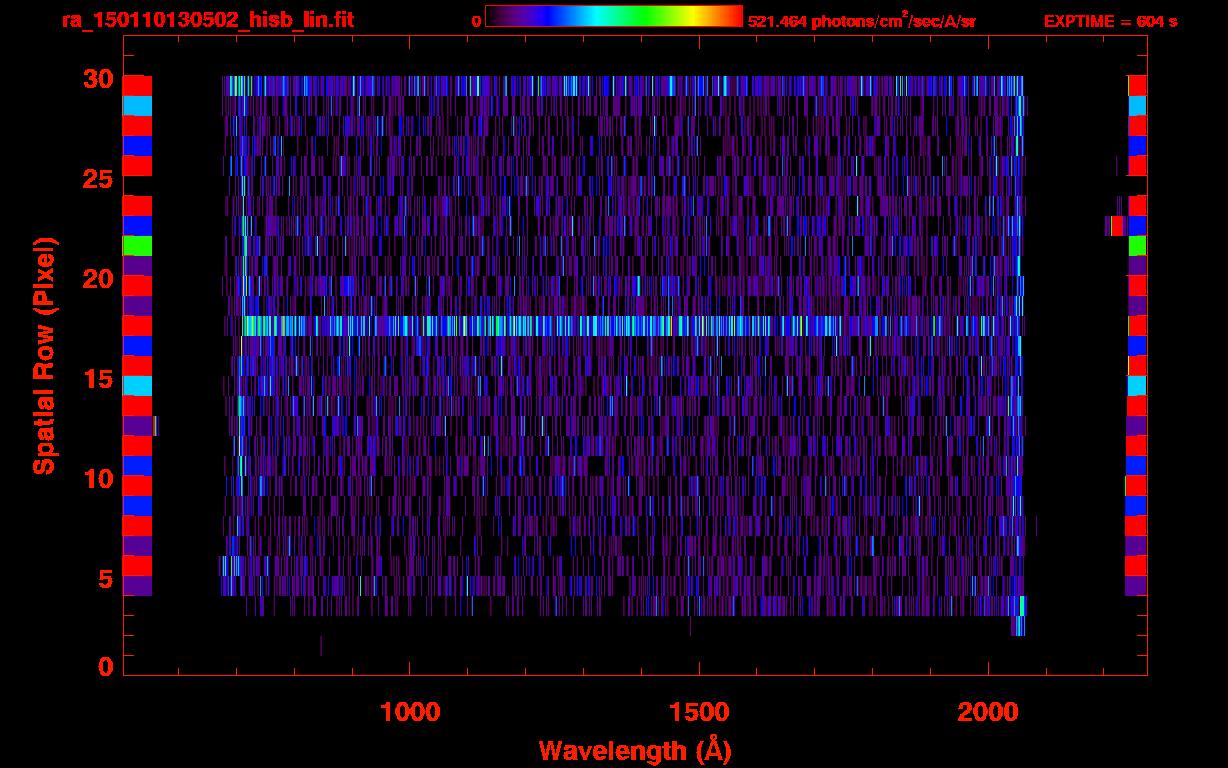
Task: Click the Wavelength (Å) axis label
Action: click(635, 750)
